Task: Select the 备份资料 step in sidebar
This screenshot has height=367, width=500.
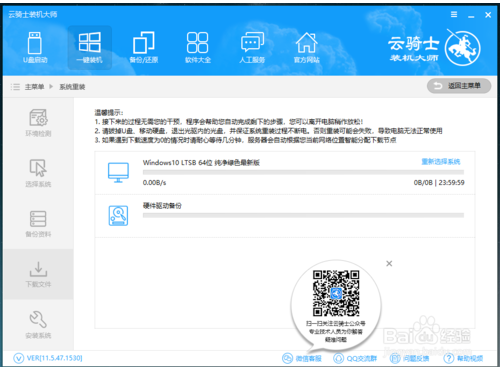Action: pyautogui.click(x=38, y=224)
